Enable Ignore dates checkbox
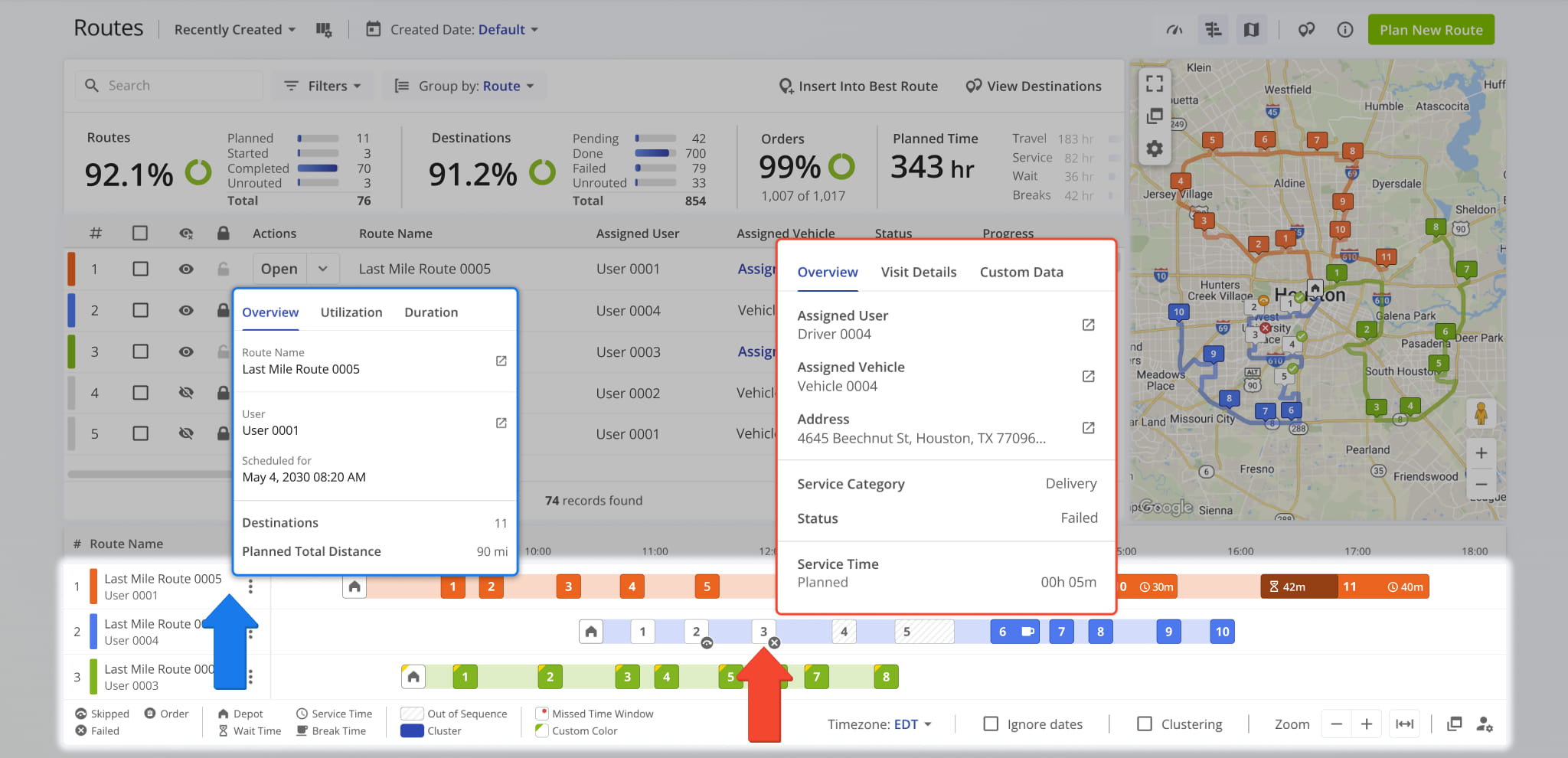The width and height of the screenshot is (1568, 758). [x=991, y=724]
